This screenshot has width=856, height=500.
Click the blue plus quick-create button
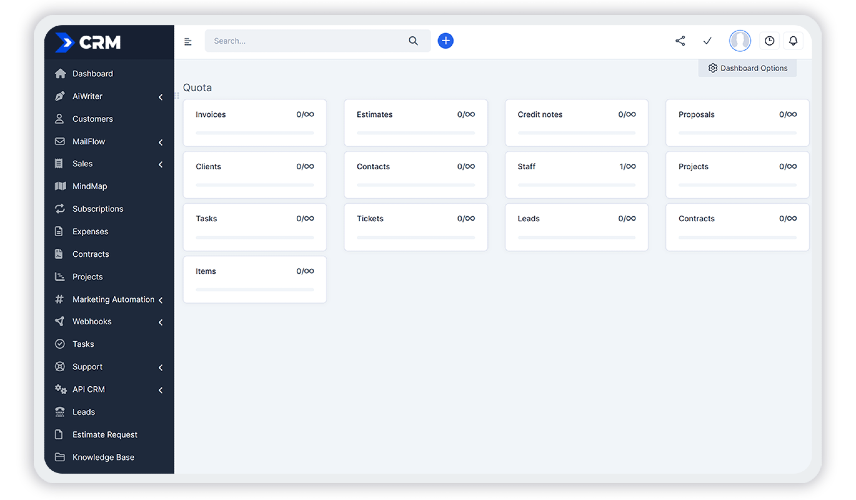click(x=445, y=41)
